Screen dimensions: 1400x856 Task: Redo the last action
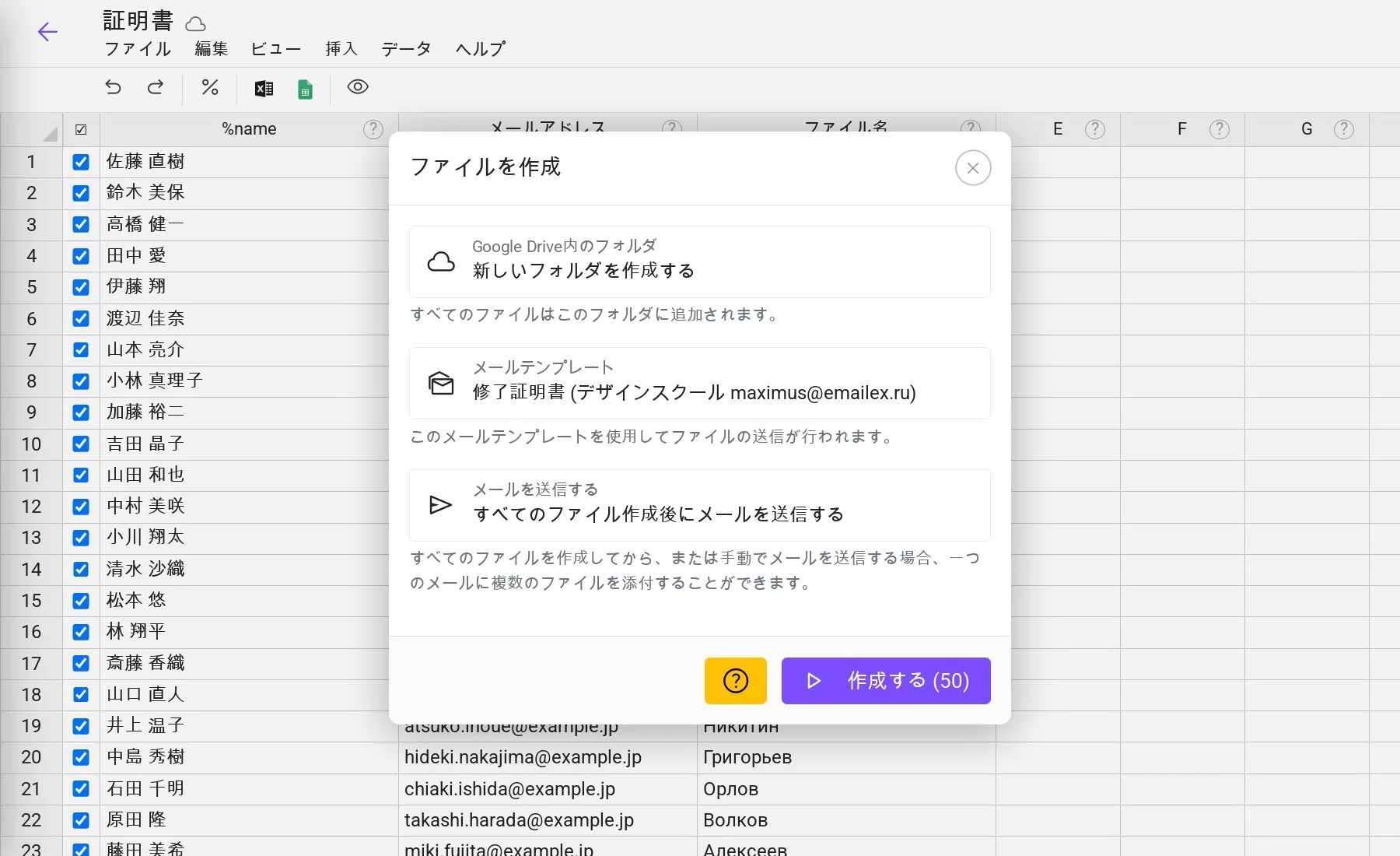pos(156,87)
